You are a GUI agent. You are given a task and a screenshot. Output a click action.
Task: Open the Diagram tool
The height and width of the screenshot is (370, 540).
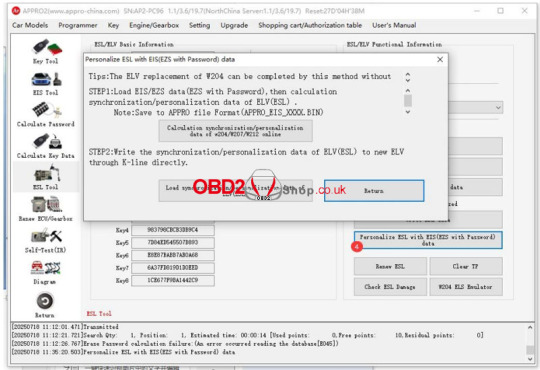(x=45, y=272)
